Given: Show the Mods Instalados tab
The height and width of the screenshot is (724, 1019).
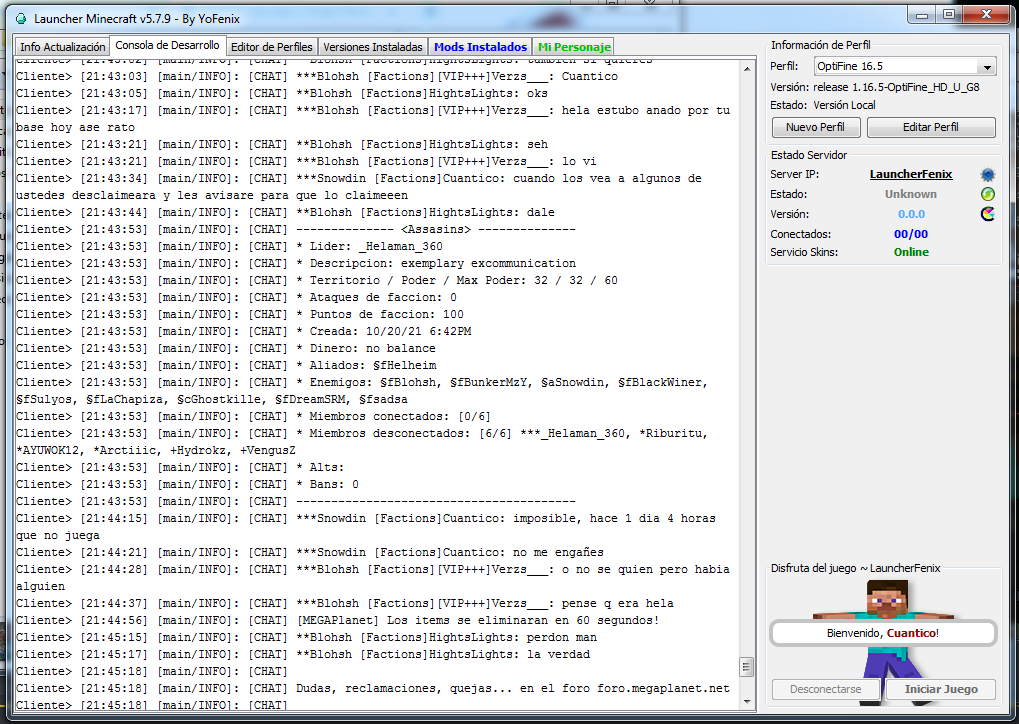Looking at the screenshot, I should [x=480, y=47].
